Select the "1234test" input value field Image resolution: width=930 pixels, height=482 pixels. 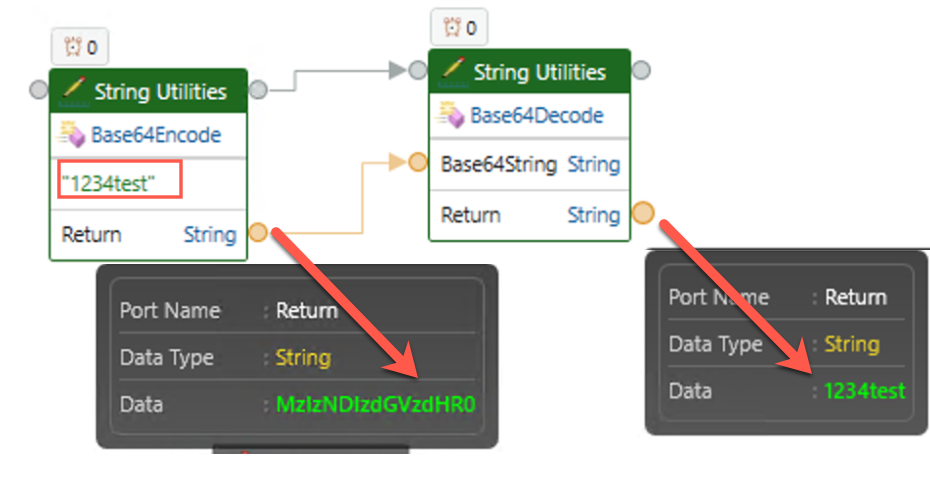120,180
